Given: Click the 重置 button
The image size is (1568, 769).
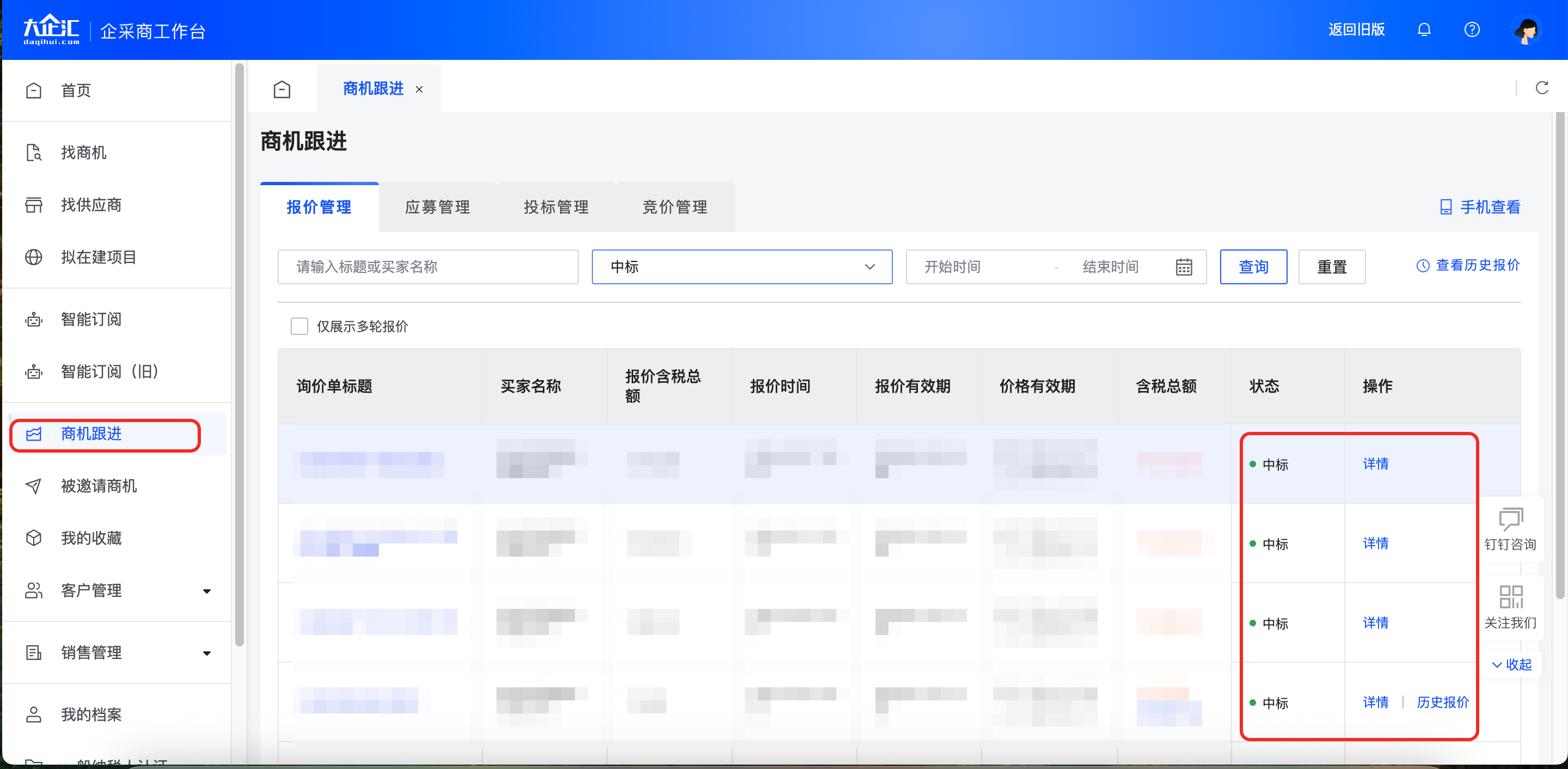Looking at the screenshot, I should tap(1332, 267).
